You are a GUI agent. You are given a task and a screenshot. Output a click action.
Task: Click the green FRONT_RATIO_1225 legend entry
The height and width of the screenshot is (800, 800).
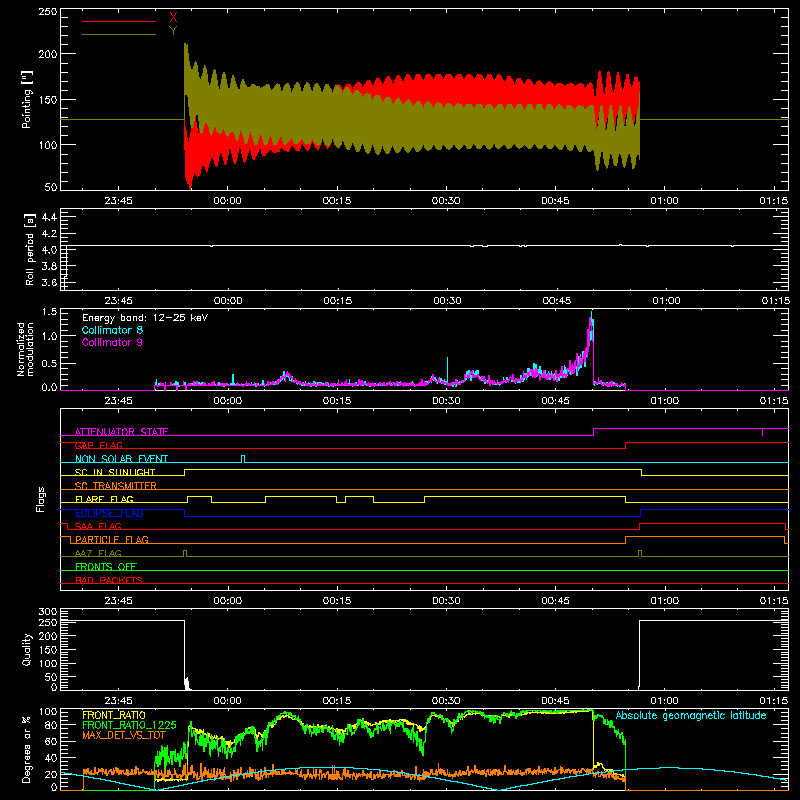(x=130, y=725)
